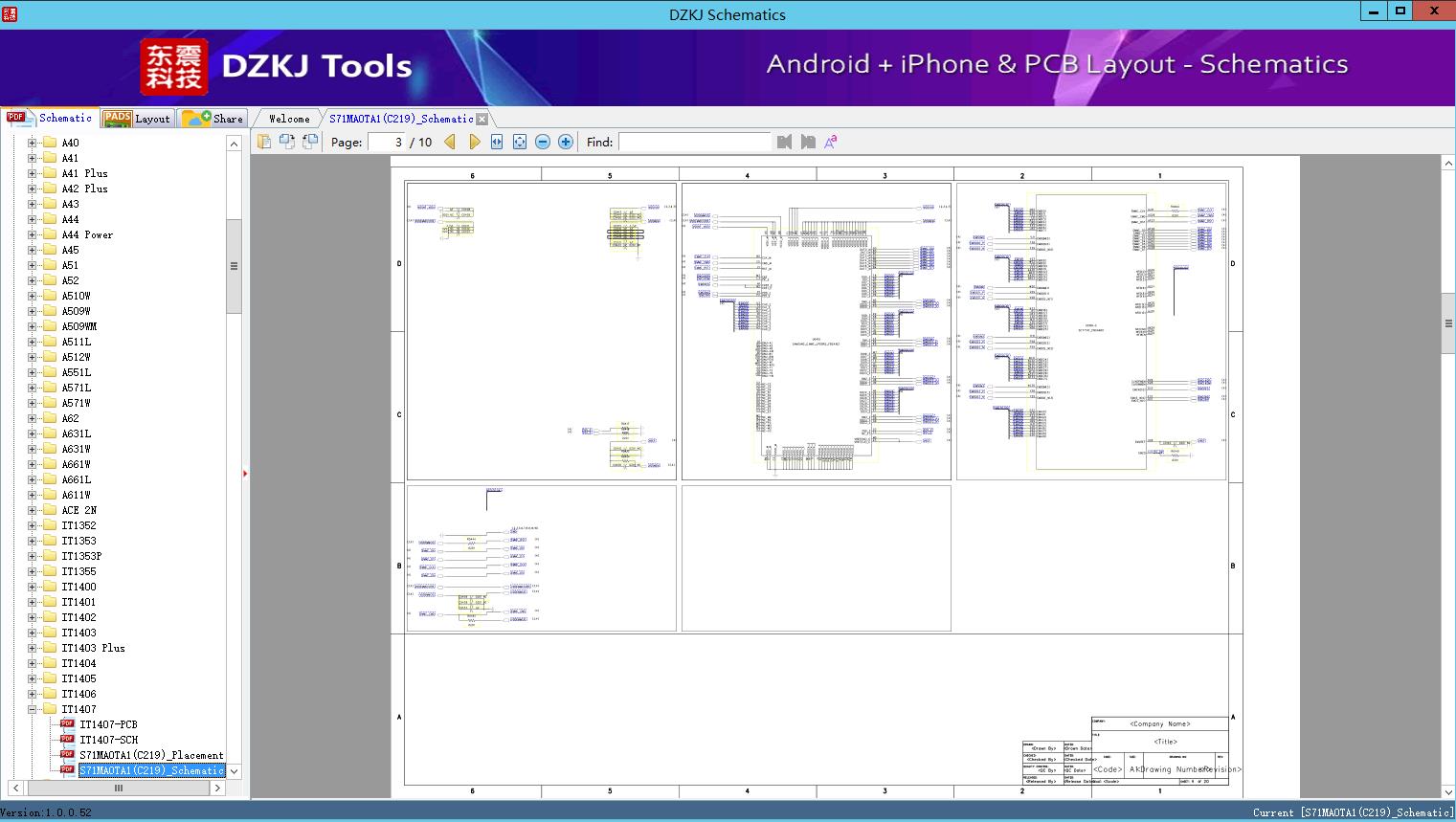
Task: Fit whole page in view
Action: (520, 142)
